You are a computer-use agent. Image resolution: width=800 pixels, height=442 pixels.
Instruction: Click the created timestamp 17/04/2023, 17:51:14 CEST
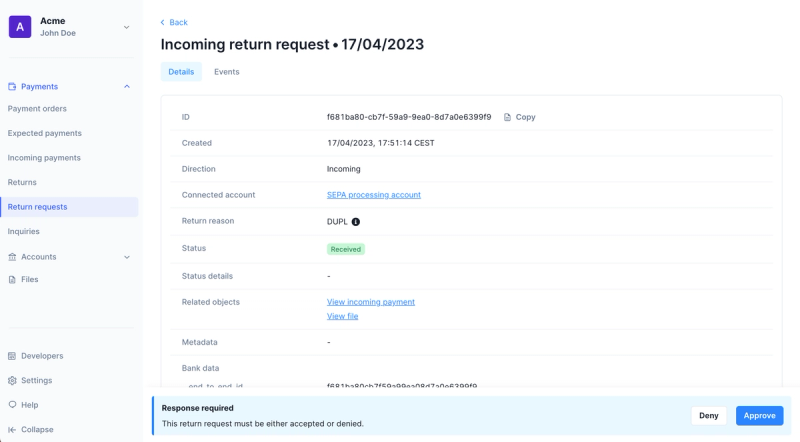click(x=381, y=143)
